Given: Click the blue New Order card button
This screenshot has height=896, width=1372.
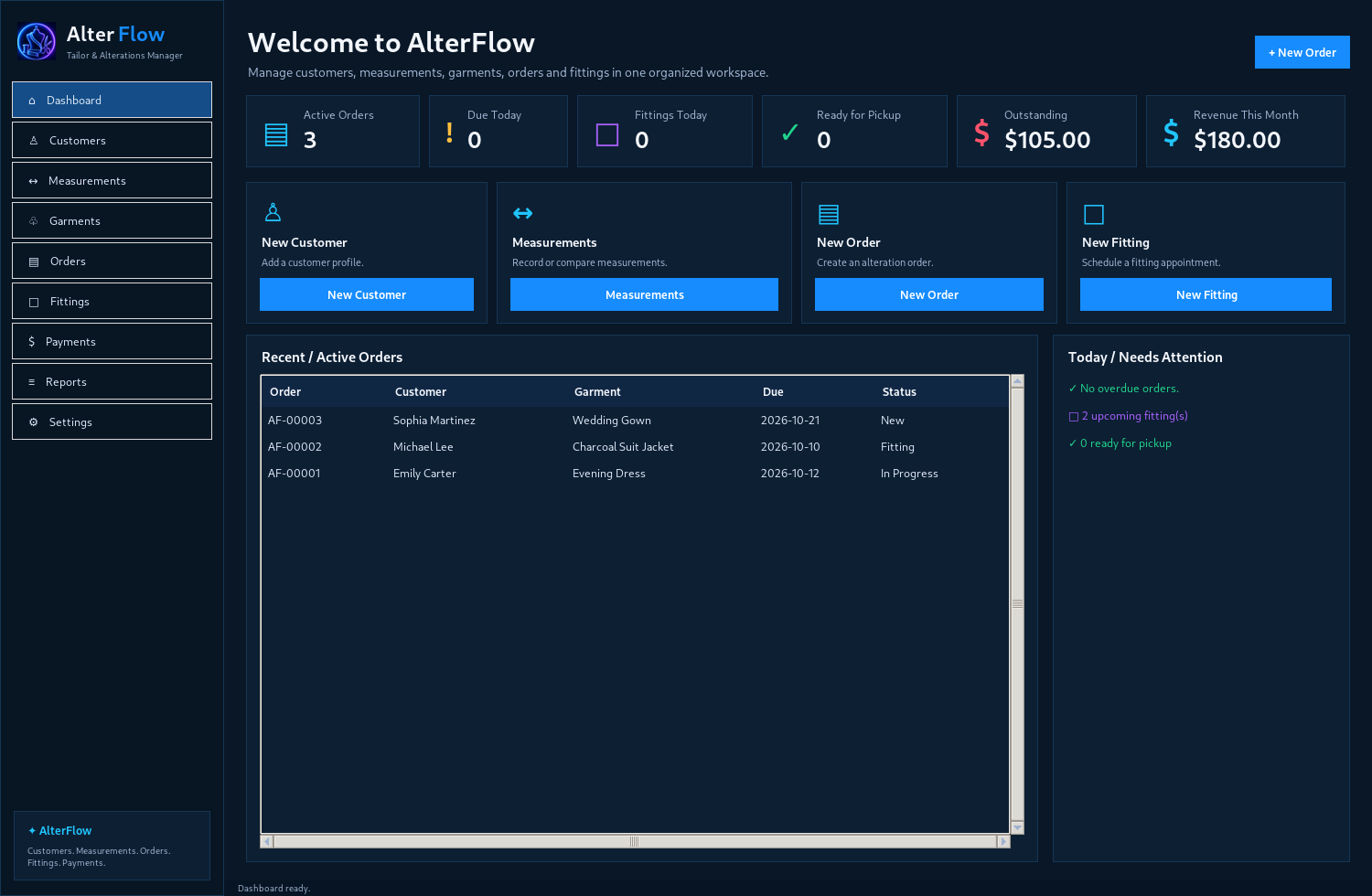Looking at the screenshot, I should coord(929,294).
